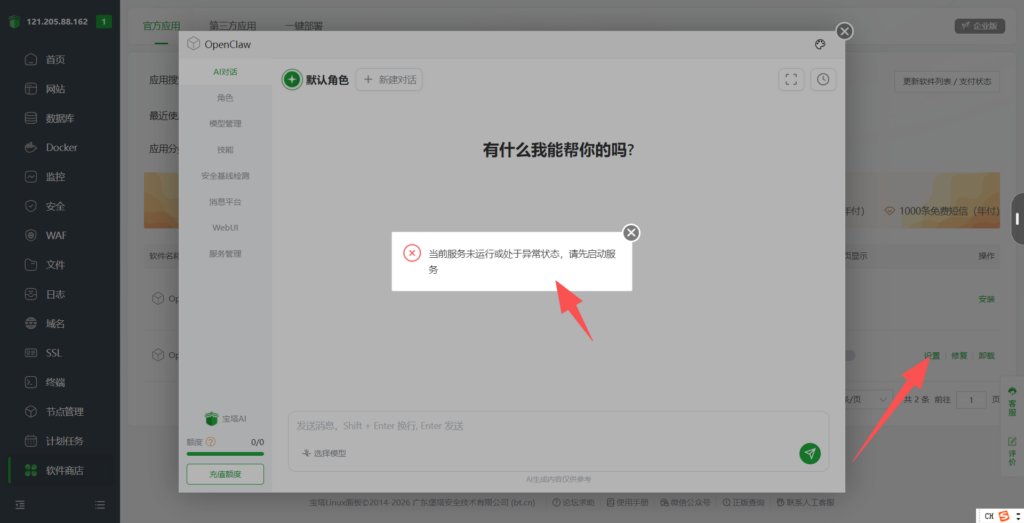Viewport: 1024px width, 523px height.
Task: Click the 设置 settings link in OpenClaw row
Action: pos(932,356)
